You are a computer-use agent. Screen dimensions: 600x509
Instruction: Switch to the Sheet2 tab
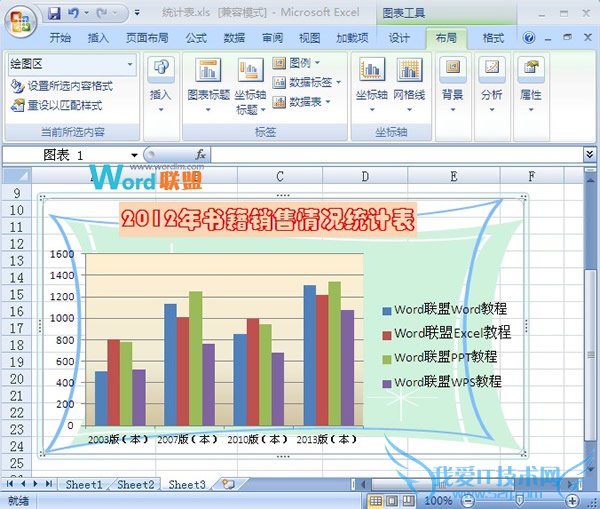pyautogui.click(x=135, y=485)
